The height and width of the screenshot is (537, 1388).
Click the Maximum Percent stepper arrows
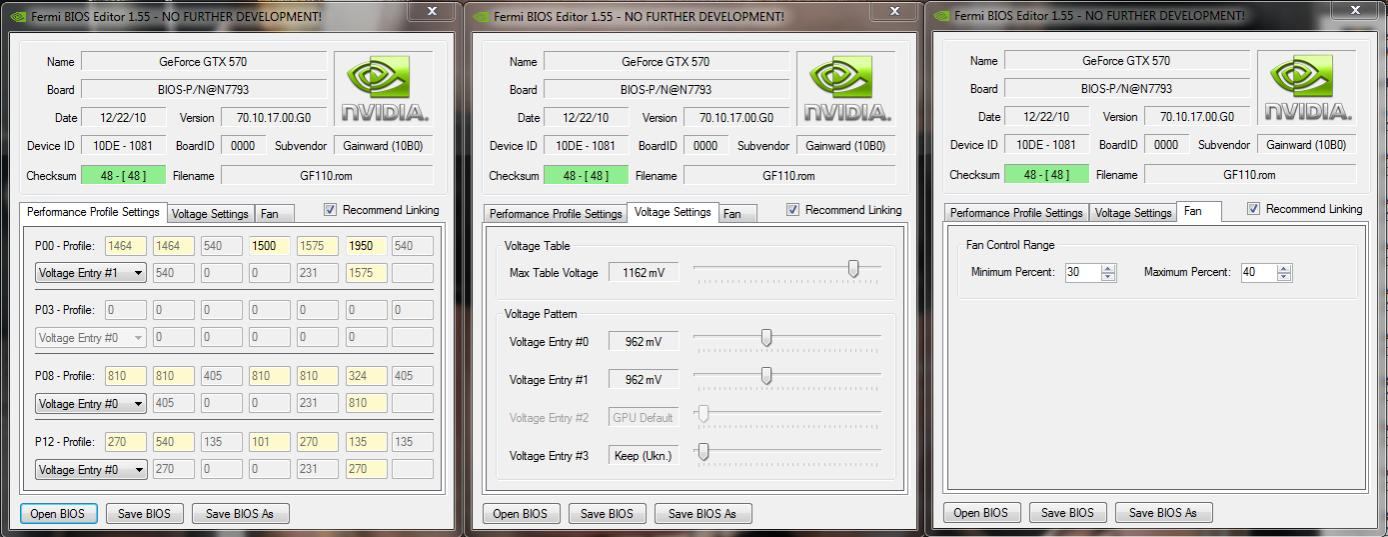[x=1284, y=272]
